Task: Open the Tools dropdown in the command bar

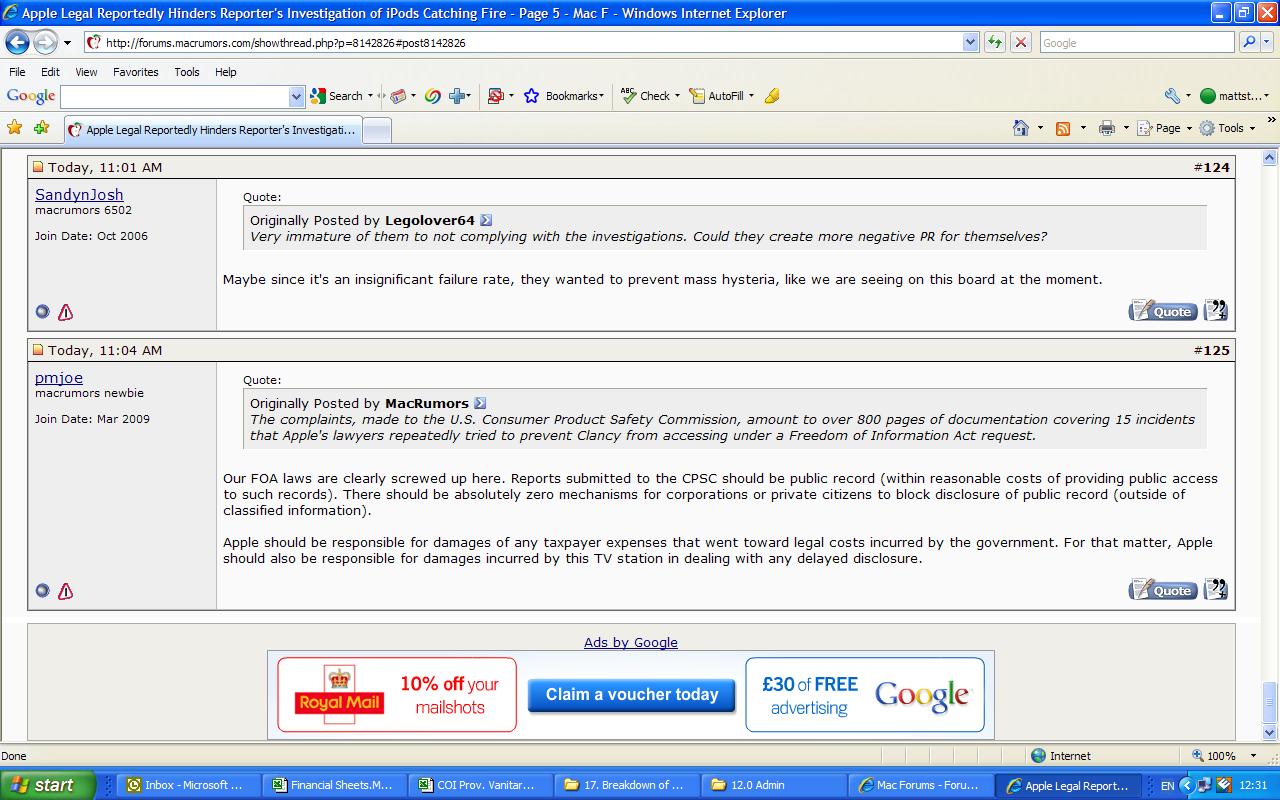Action: [1228, 128]
